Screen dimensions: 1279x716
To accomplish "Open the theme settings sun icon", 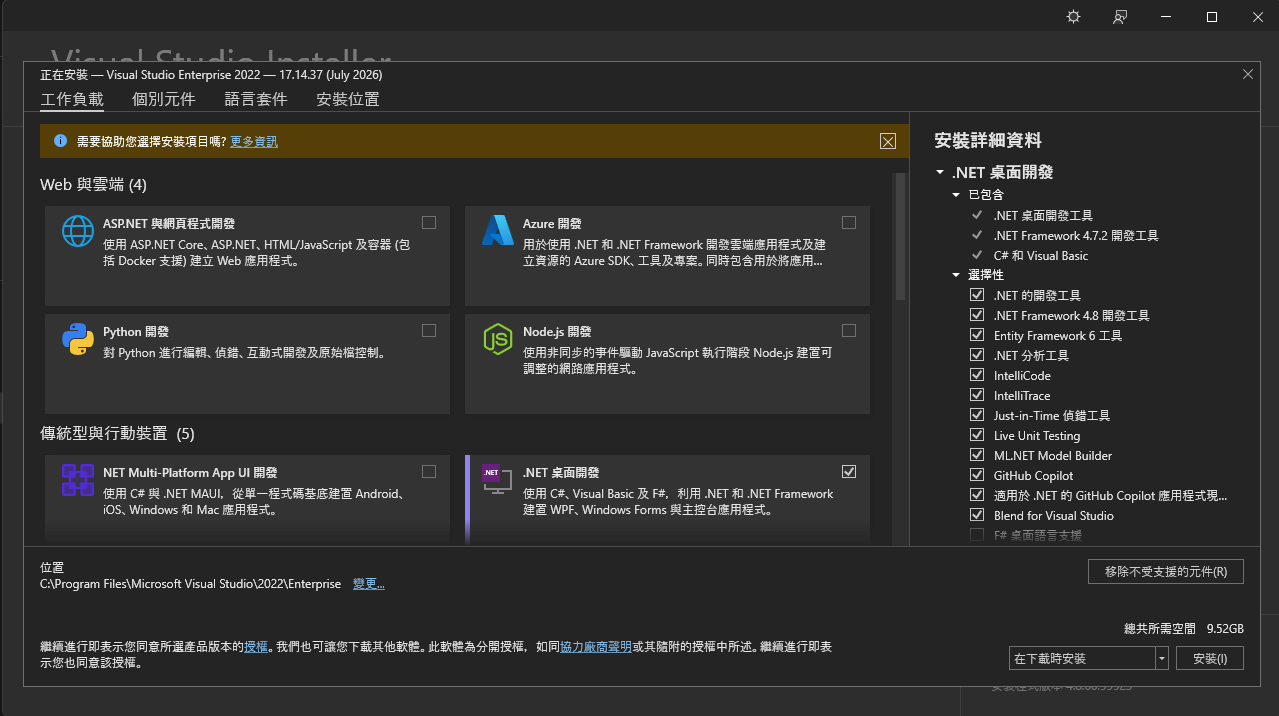I will tap(1074, 17).
